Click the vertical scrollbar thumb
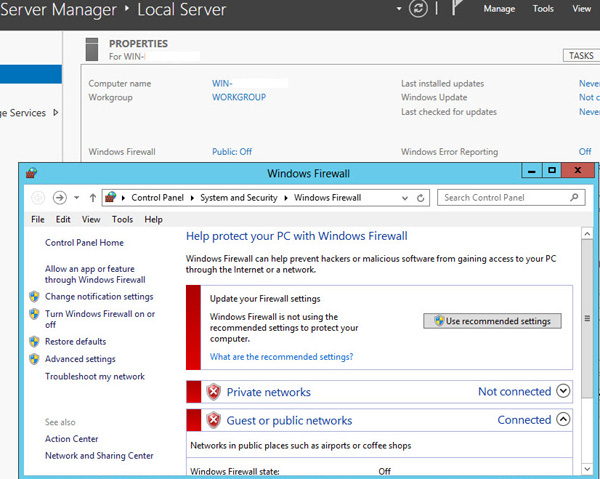 click(x=587, y=318)
